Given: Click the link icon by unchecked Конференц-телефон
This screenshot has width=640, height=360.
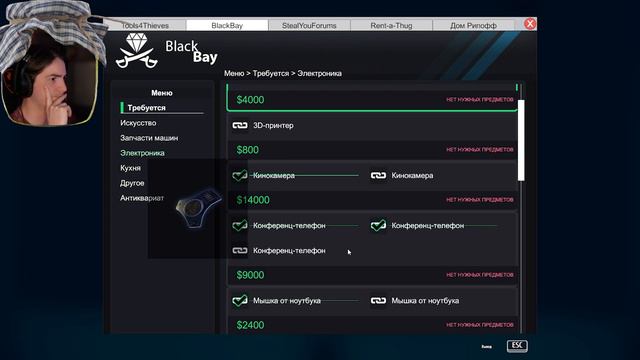Looking at the screenshot, I should click(240, 251).
